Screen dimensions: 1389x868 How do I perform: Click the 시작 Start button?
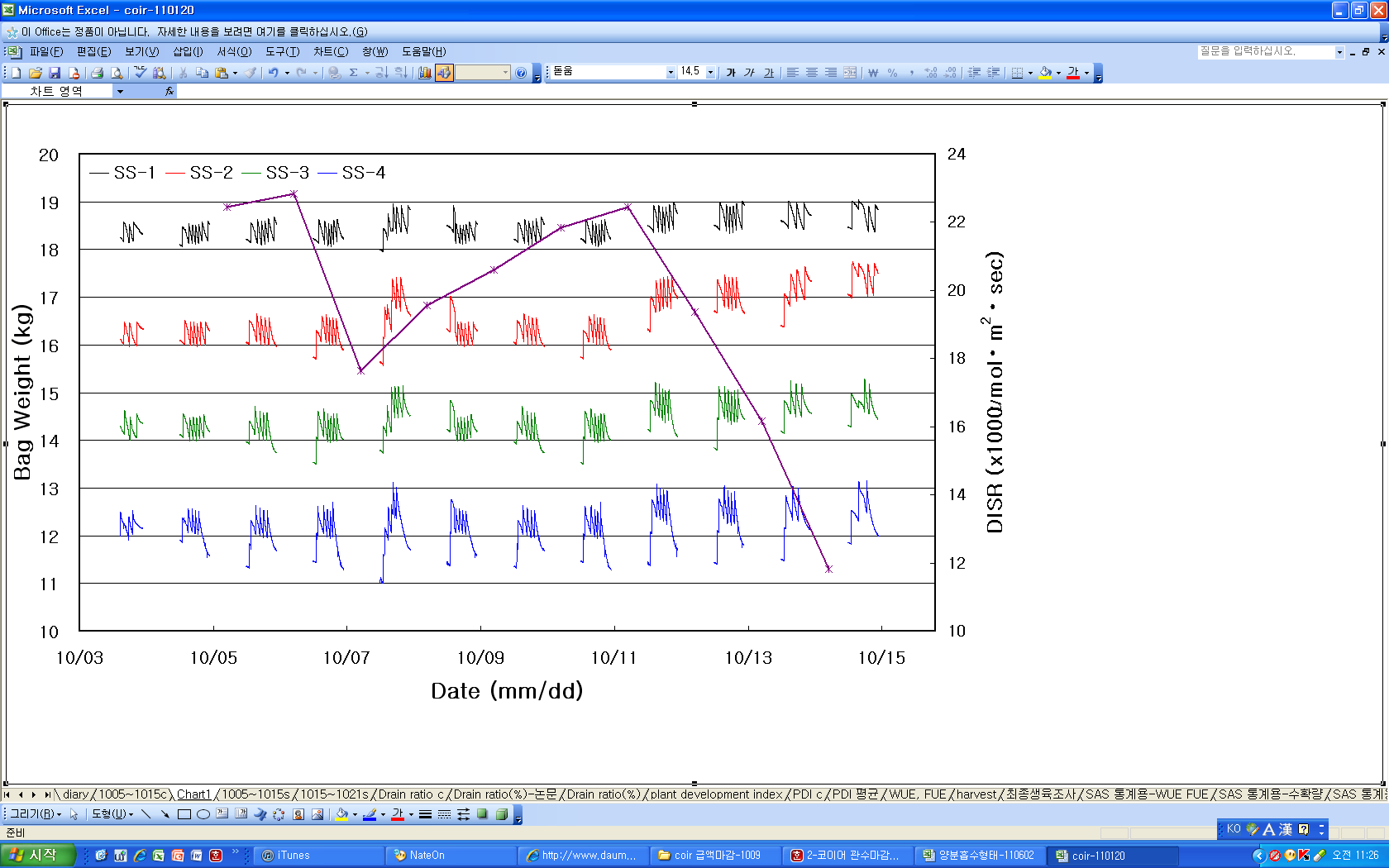38,855
